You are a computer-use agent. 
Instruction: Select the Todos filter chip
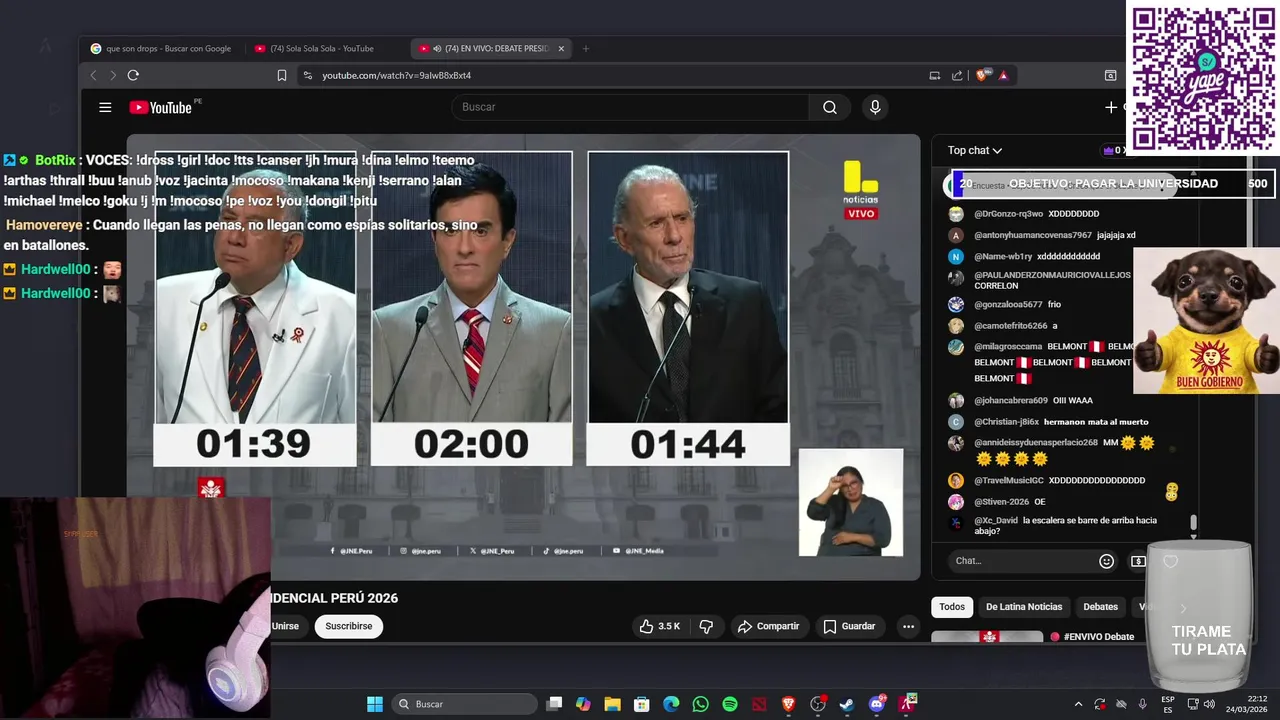tap(952, 607)
